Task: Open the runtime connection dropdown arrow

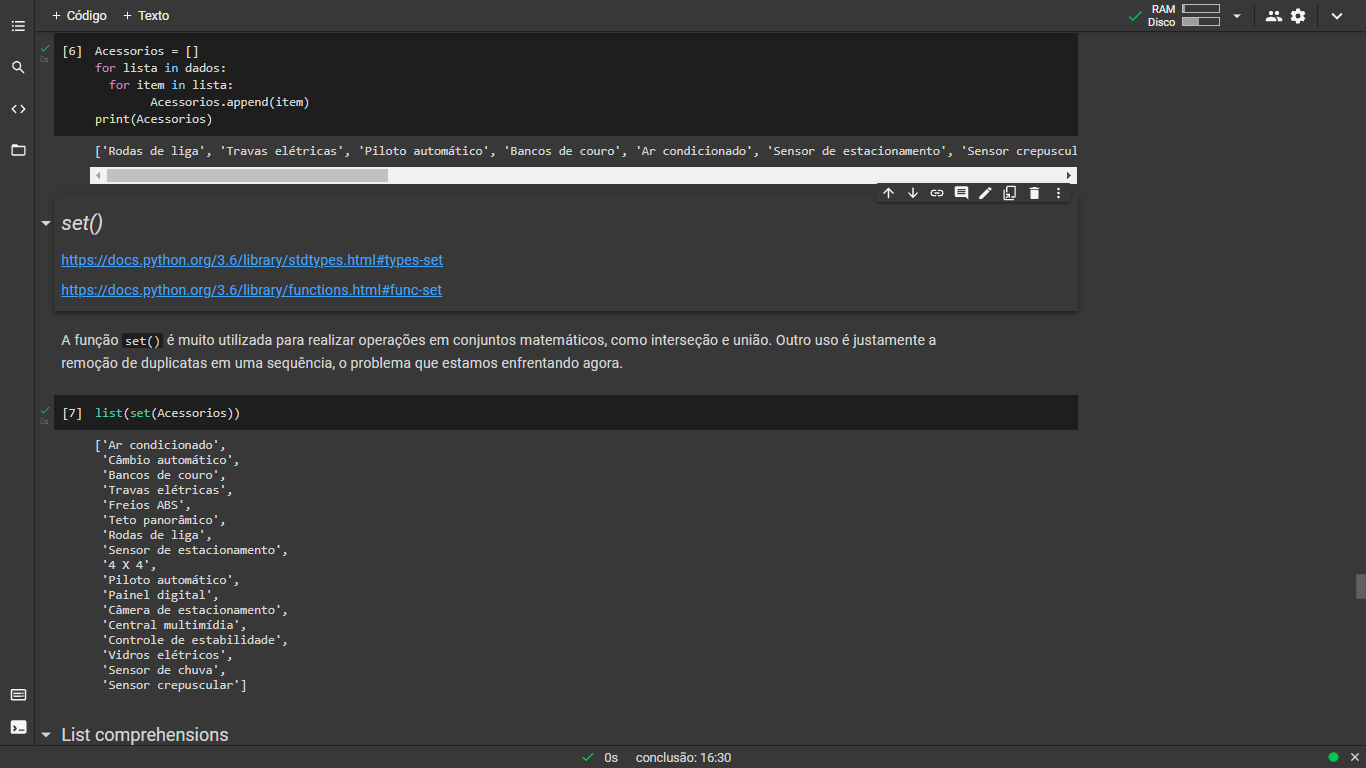Action: pyautogui.click(x=1237, y=16)
